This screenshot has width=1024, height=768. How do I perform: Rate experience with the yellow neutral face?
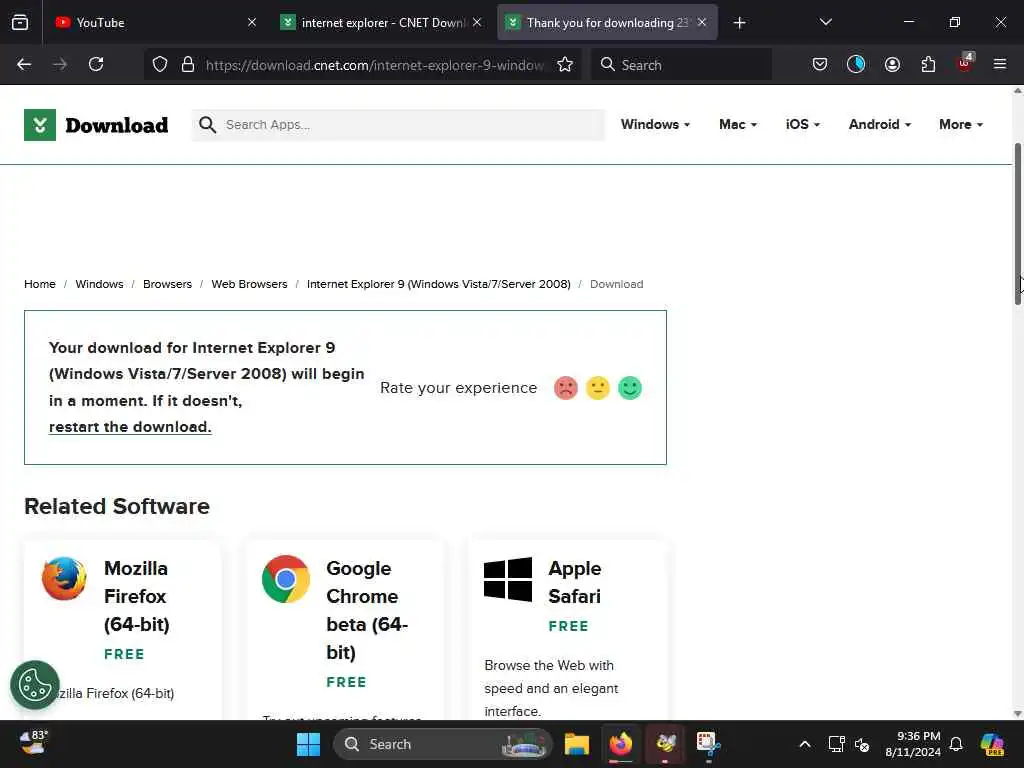[x=598, y=388]
